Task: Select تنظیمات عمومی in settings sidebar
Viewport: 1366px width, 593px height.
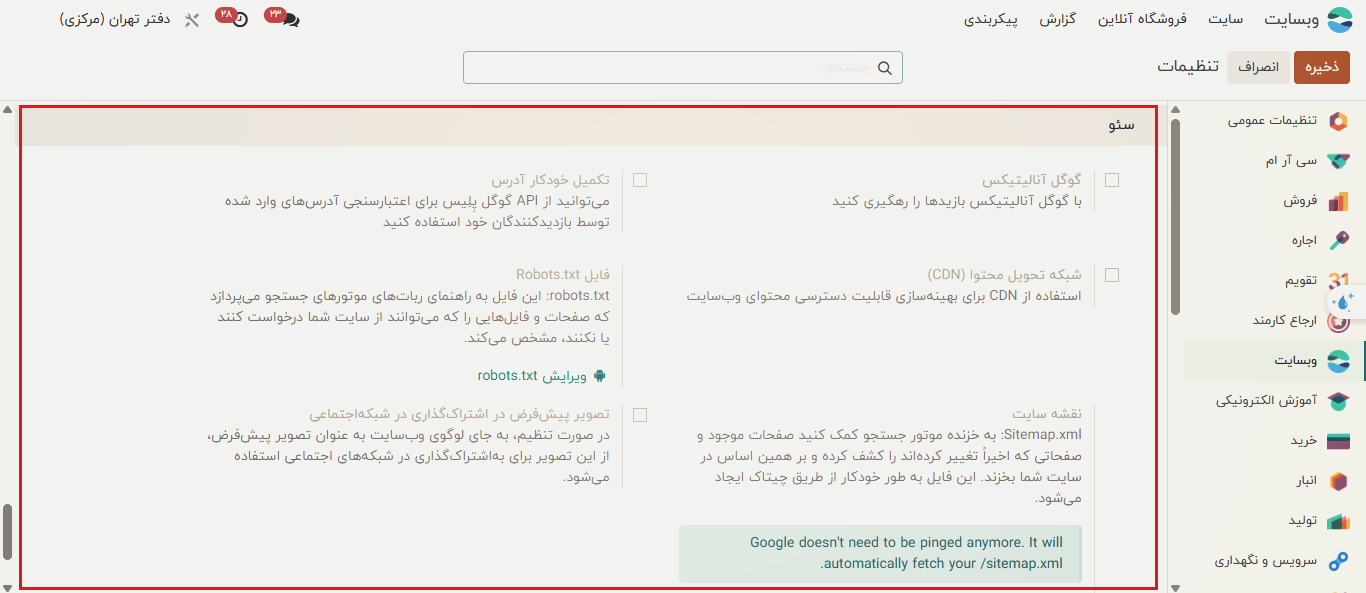Action: click(x=1273, y=121)
